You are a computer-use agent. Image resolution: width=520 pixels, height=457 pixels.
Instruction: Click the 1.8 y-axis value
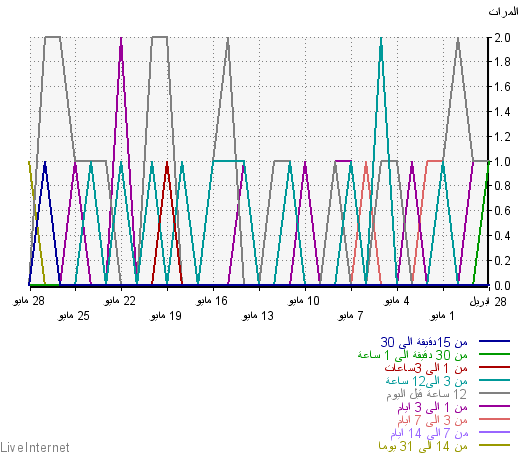[x=502, y=62]
